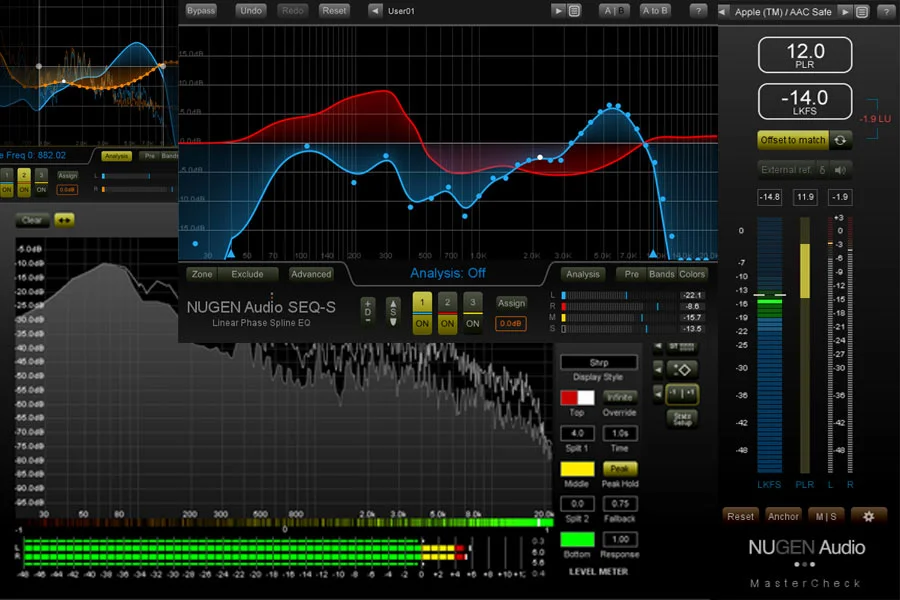Click the delta icon next to External ref.
This screenshot has height=600, width=900.
tap(822, 170)
